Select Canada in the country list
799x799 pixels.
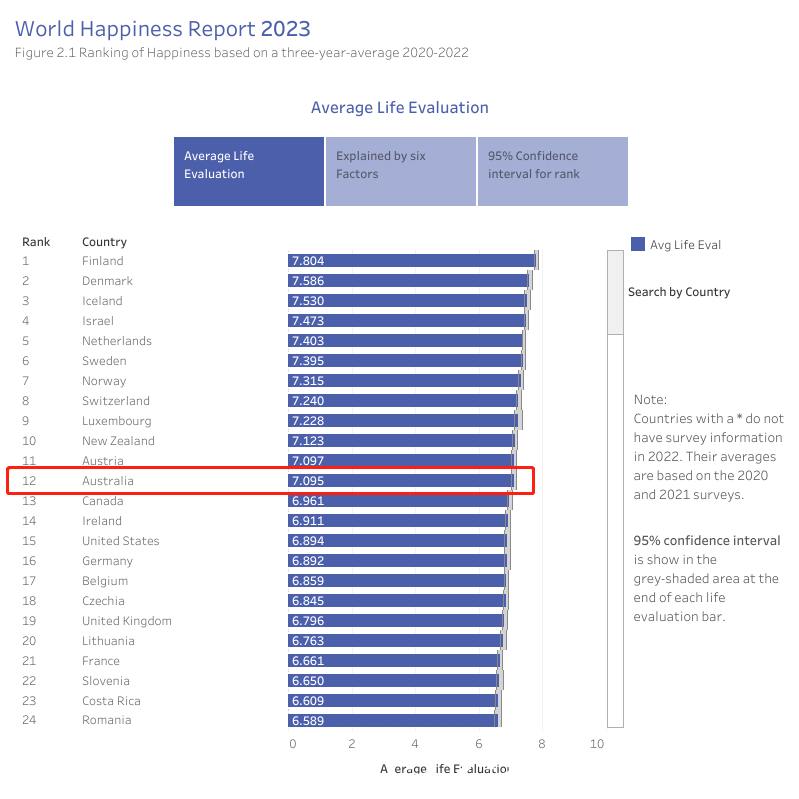102,501
